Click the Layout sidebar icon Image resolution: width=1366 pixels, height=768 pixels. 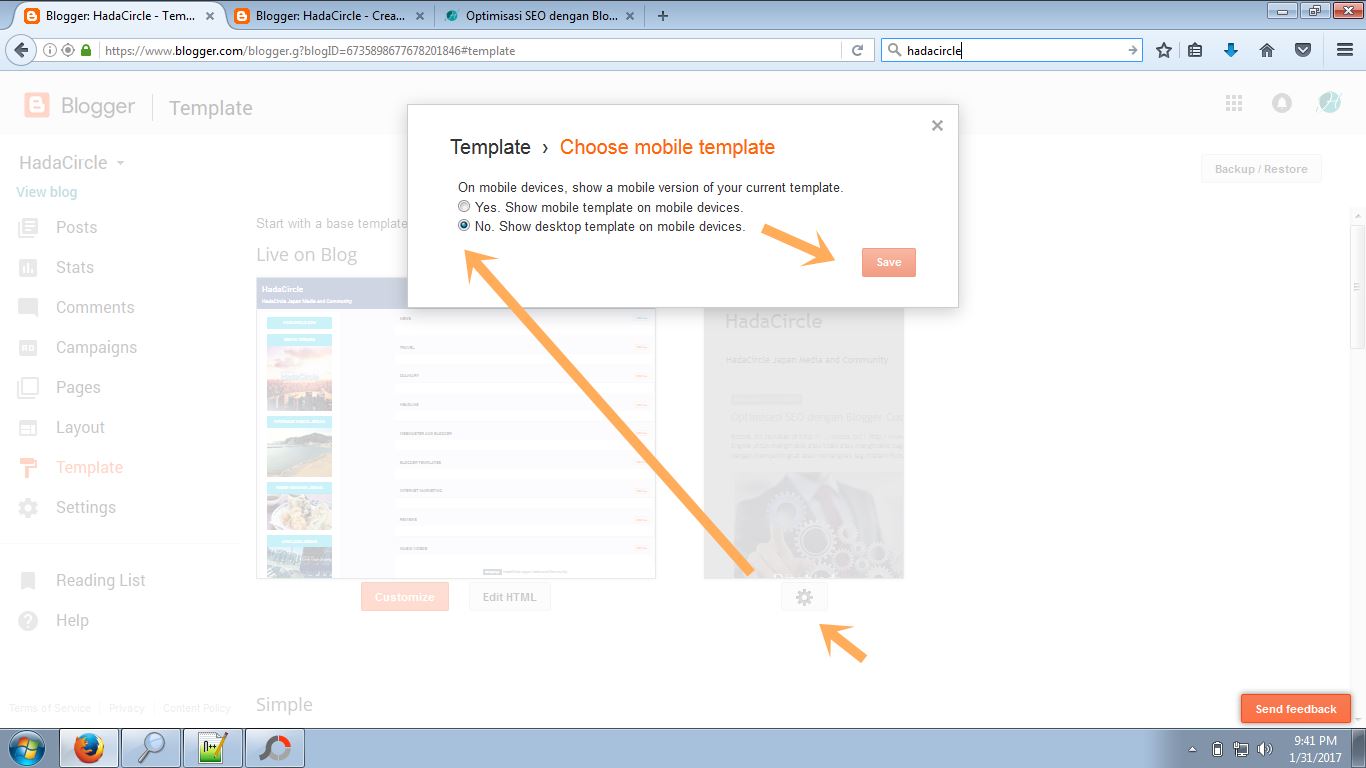click(x=28, y=427)
